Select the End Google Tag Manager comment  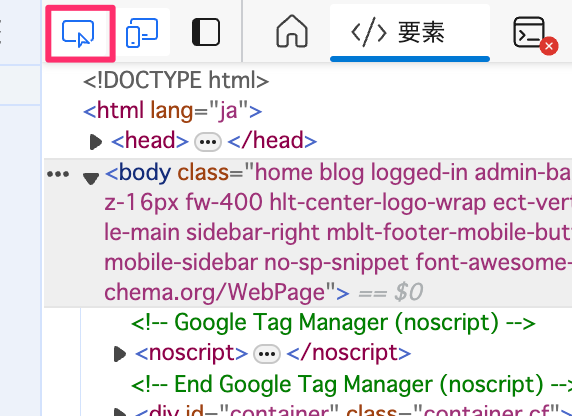coord(351,384)
